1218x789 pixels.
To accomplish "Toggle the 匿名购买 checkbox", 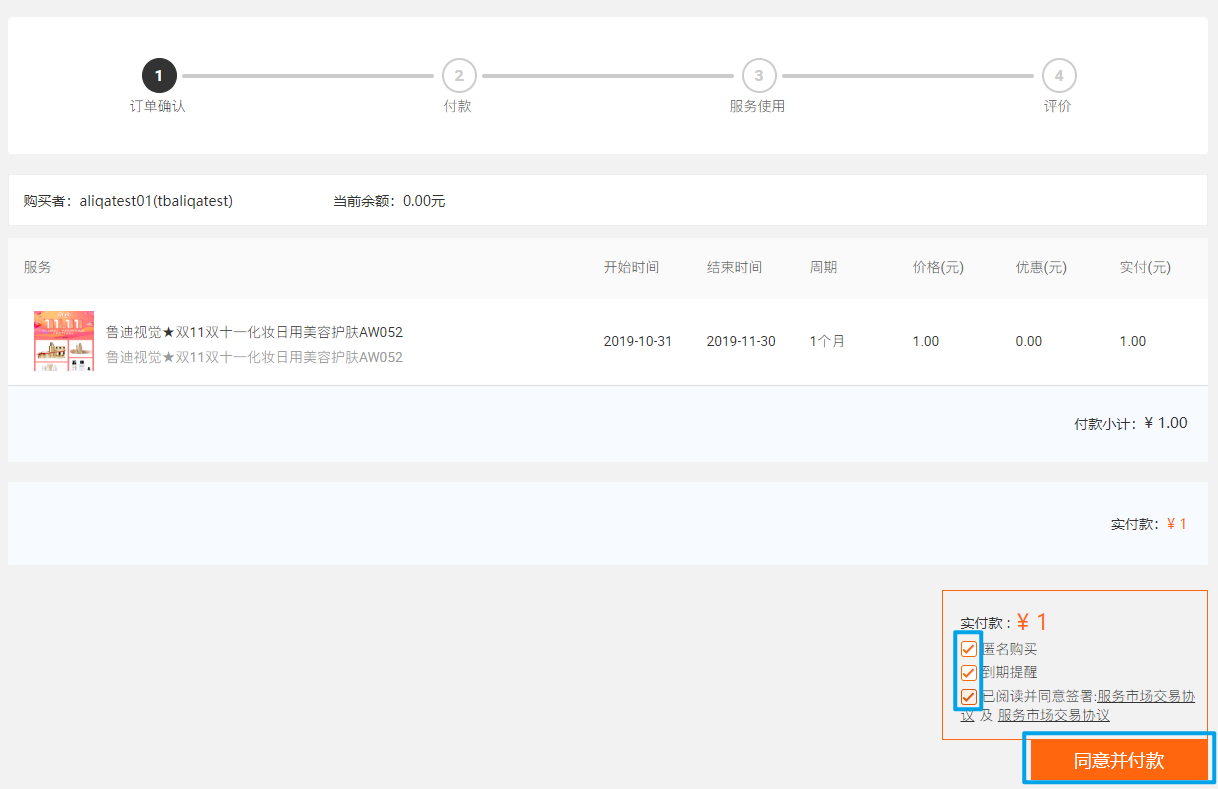I will pos(969,649).
